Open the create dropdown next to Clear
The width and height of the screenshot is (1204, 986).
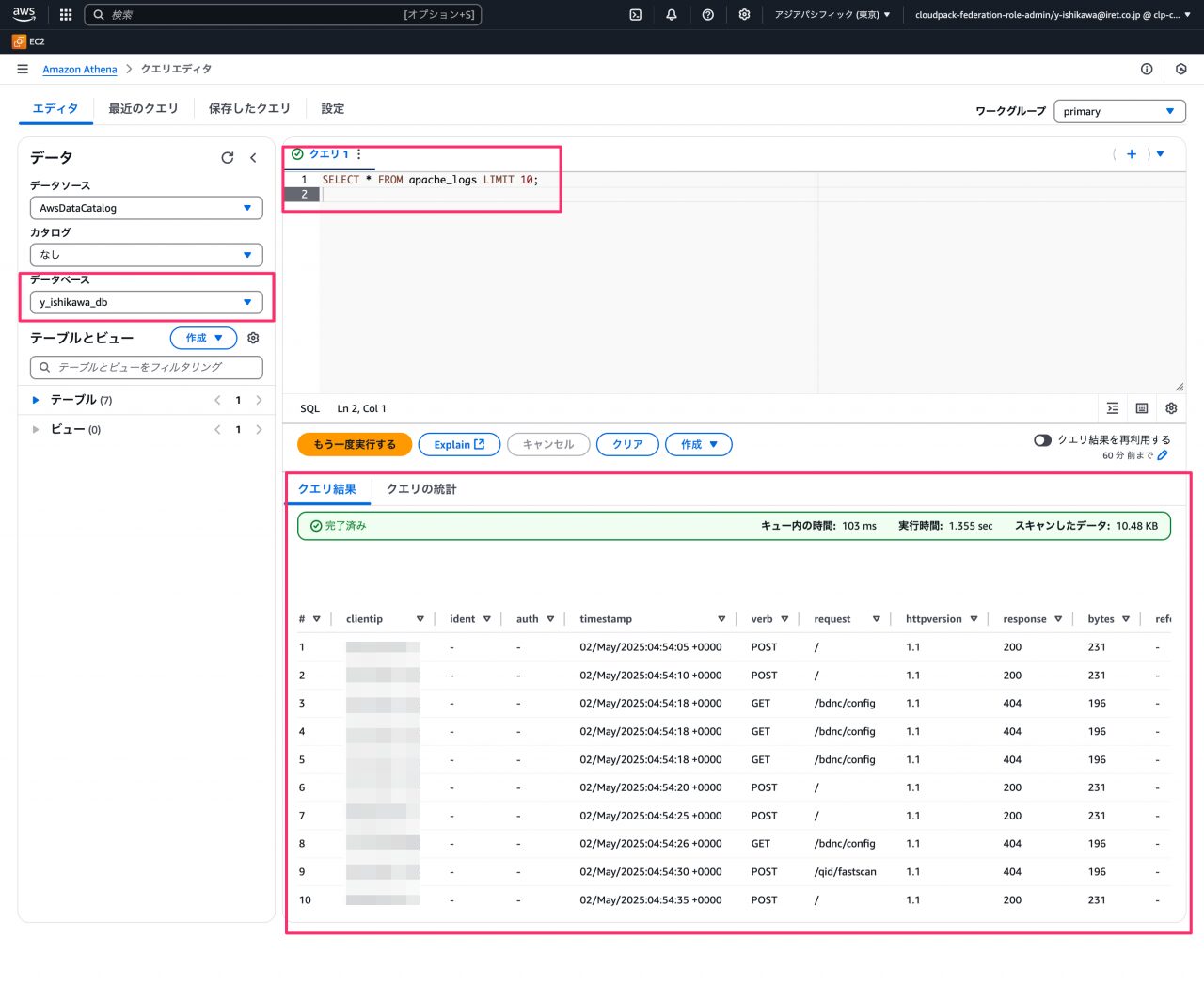click(x=699, y=444)
